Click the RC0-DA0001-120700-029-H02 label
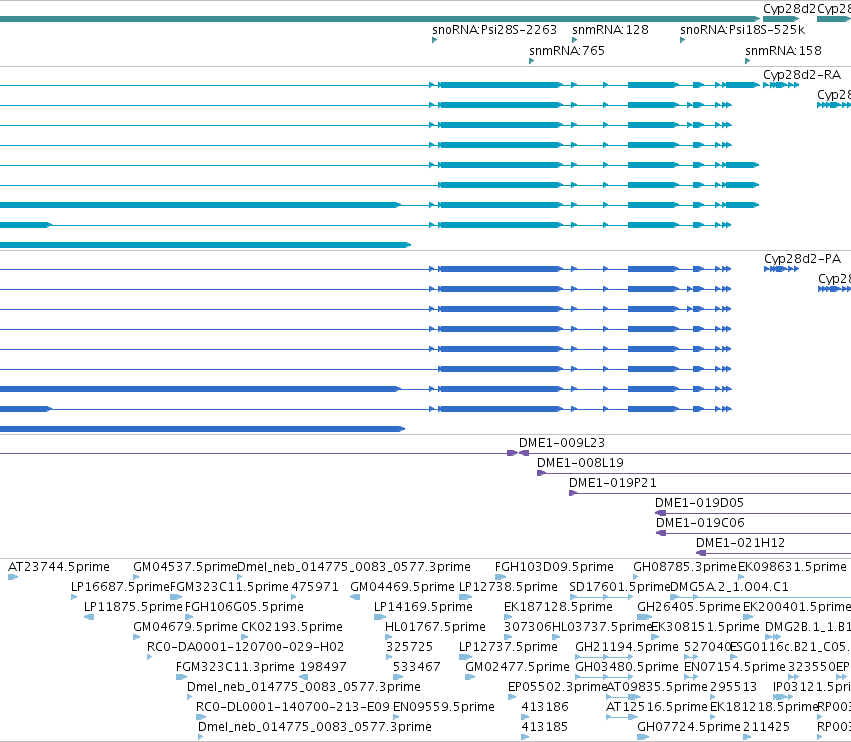The image size is (851, 742). click(x=245, y=647)
